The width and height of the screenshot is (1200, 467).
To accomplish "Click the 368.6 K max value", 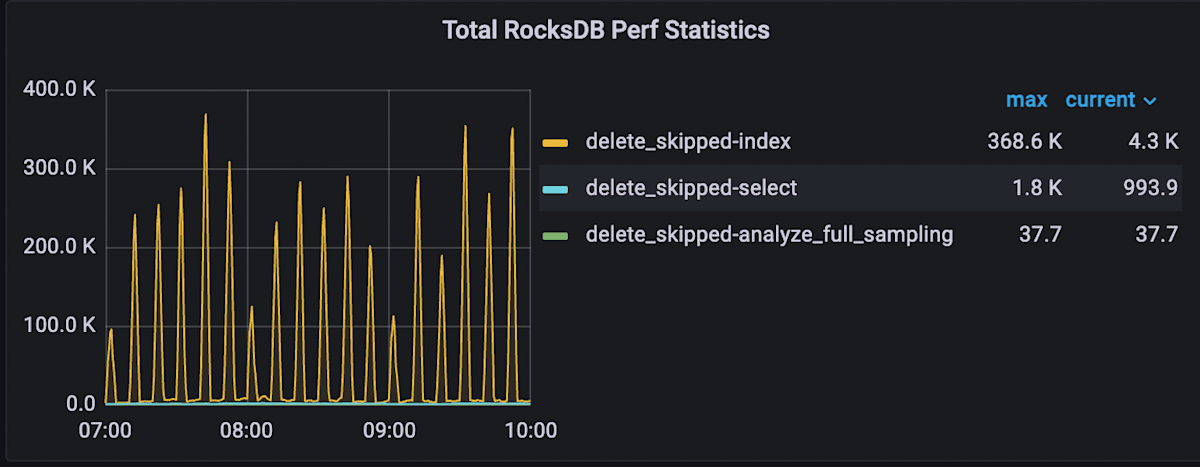I will click(x=1024, y=142).
